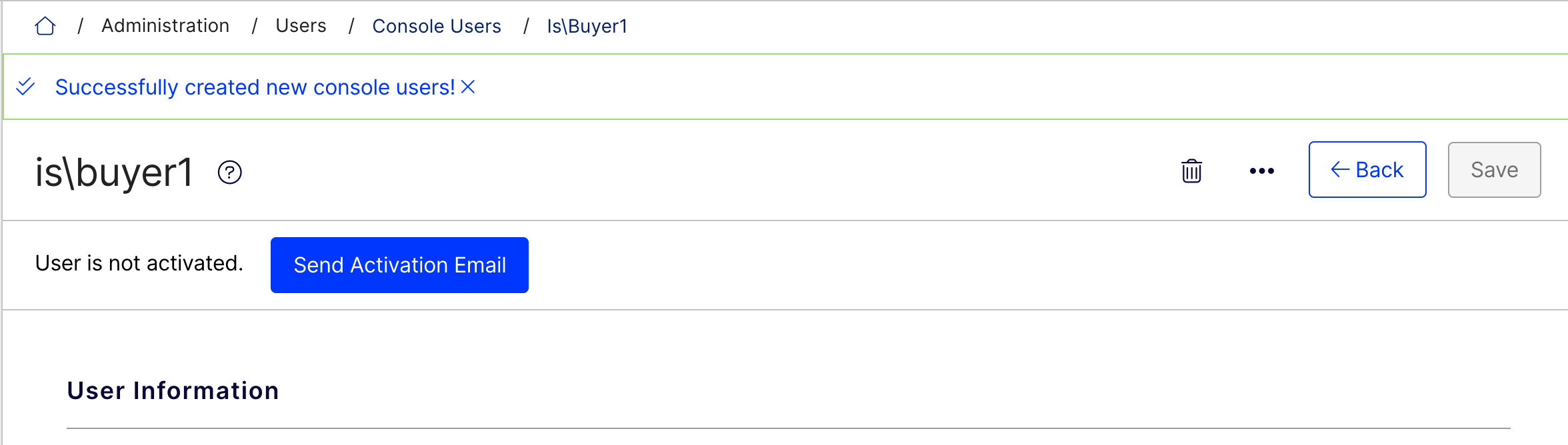Open the Administration breadcrumb
This screenshot has height=445, width=1568.
(x=165, y=26)
